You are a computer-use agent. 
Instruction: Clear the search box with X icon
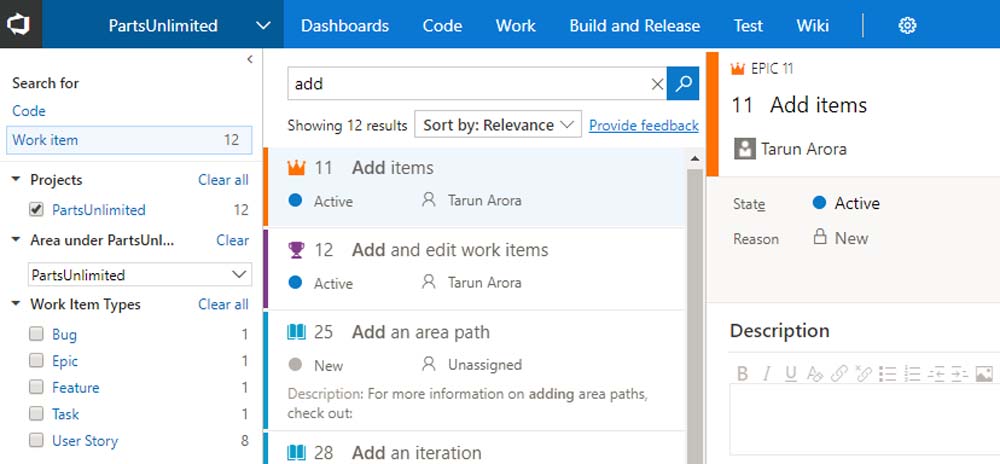(657, 84)
